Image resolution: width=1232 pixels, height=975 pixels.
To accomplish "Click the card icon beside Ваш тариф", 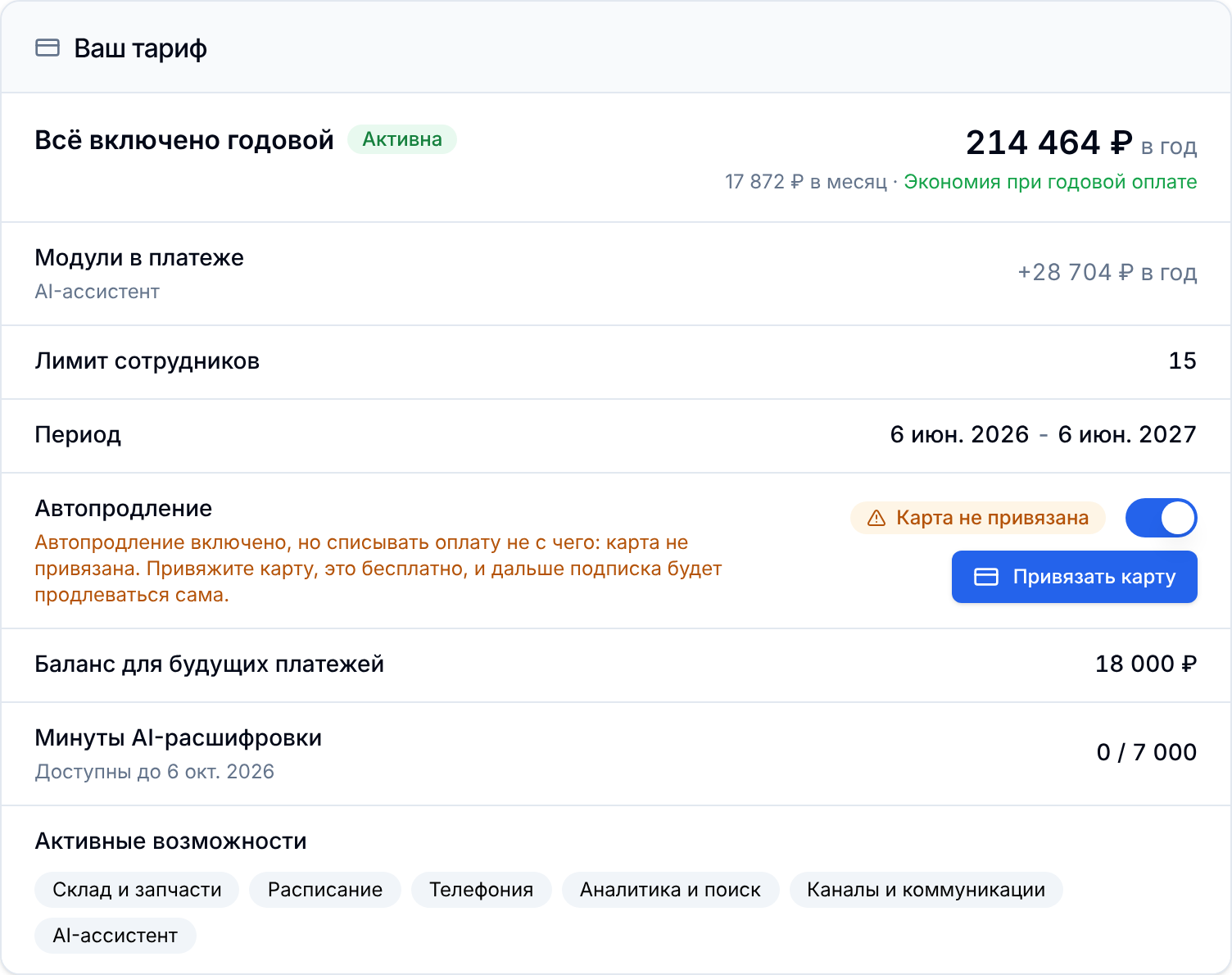I will pos(48,48).
